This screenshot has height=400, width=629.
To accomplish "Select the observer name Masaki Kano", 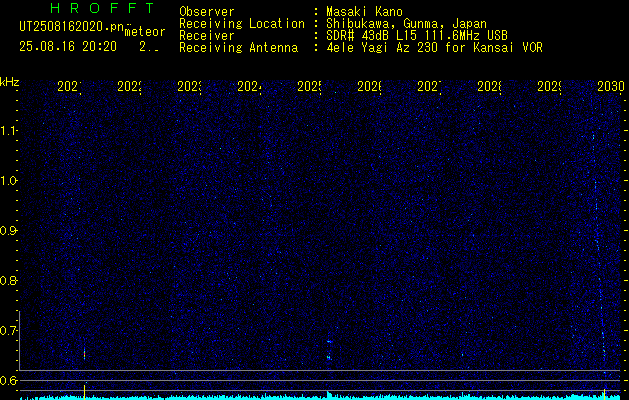I will click(x=364, y=12).
